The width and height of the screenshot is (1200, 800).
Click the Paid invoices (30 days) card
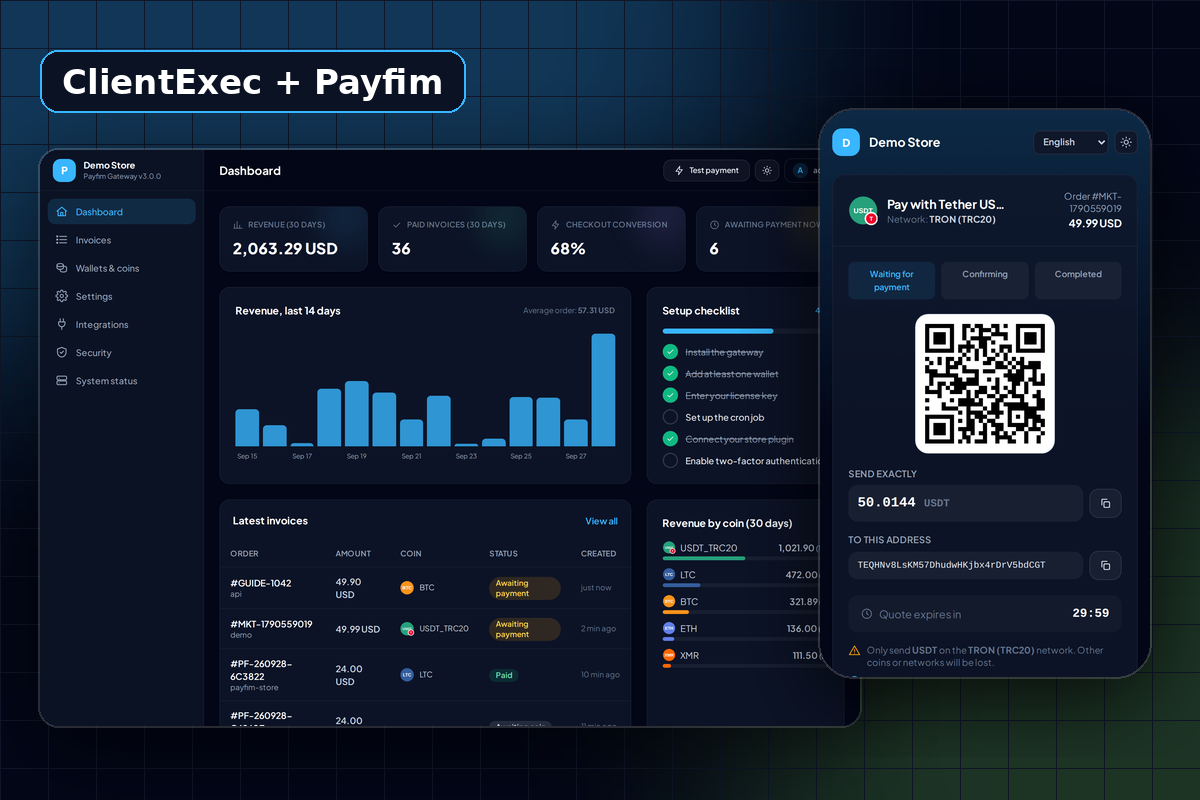pyautogui.click(x=452, y=239)
